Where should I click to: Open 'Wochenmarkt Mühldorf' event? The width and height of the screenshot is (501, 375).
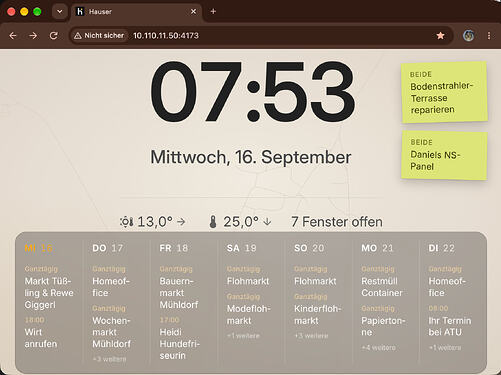click(x=112, y=327)
